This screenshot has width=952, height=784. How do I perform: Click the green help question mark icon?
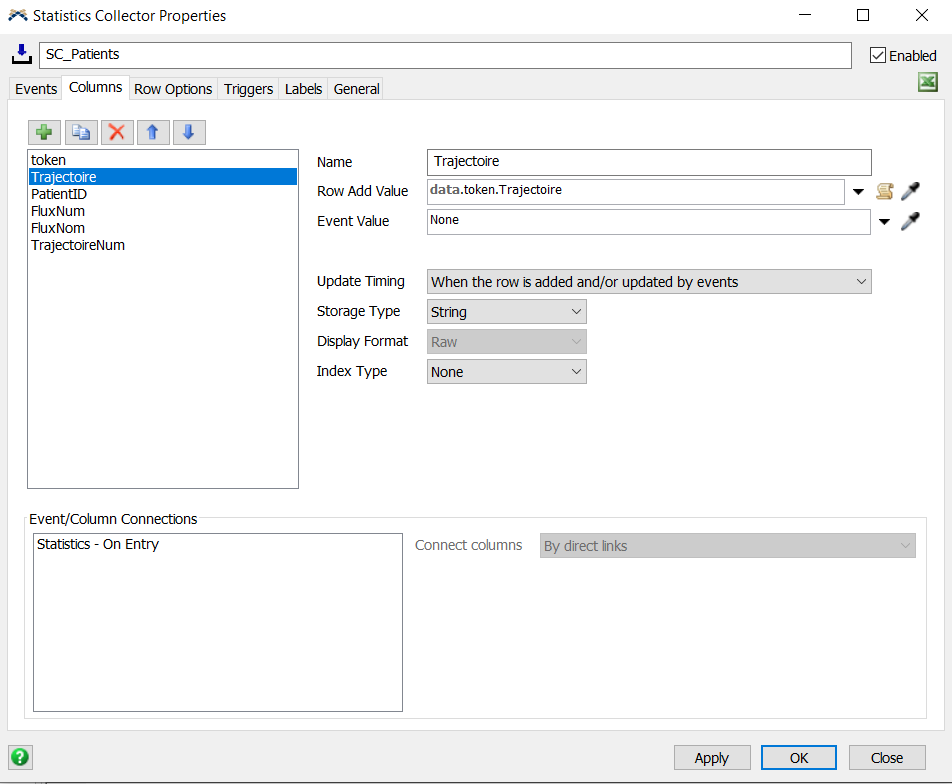click(20, 757)
